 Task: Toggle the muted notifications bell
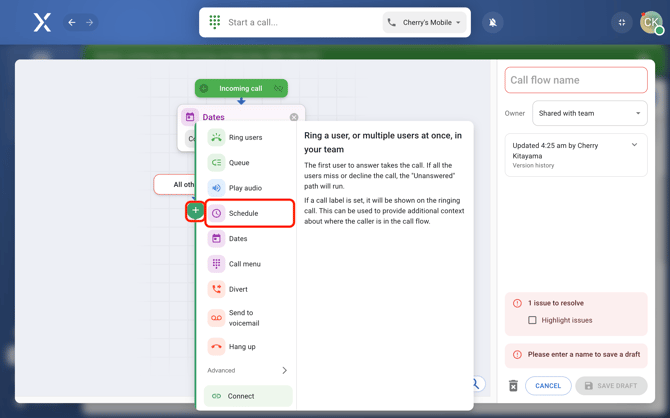tap(493, 22)
